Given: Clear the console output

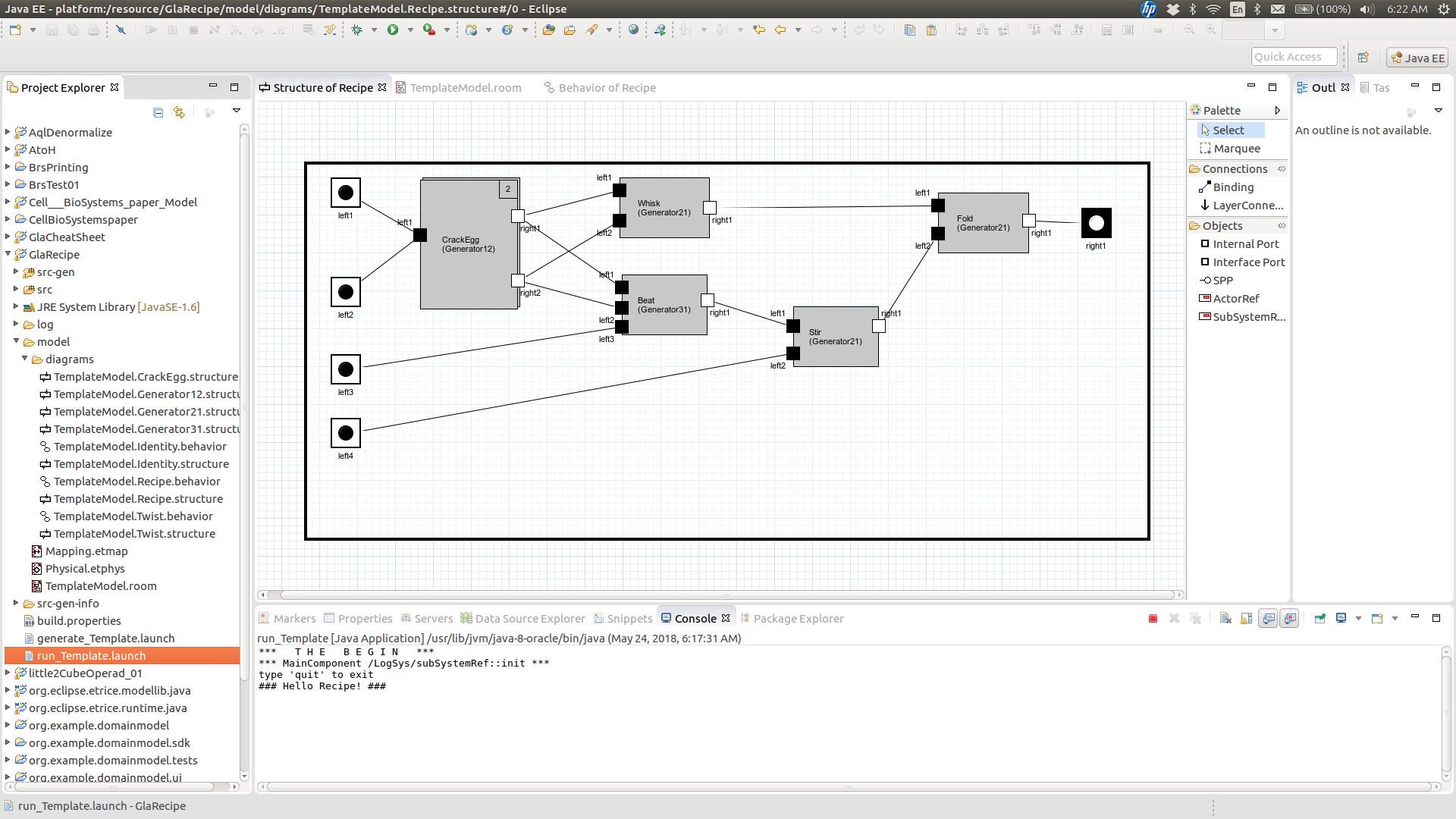Looking at the screenshot, I should pos(1225,619).
